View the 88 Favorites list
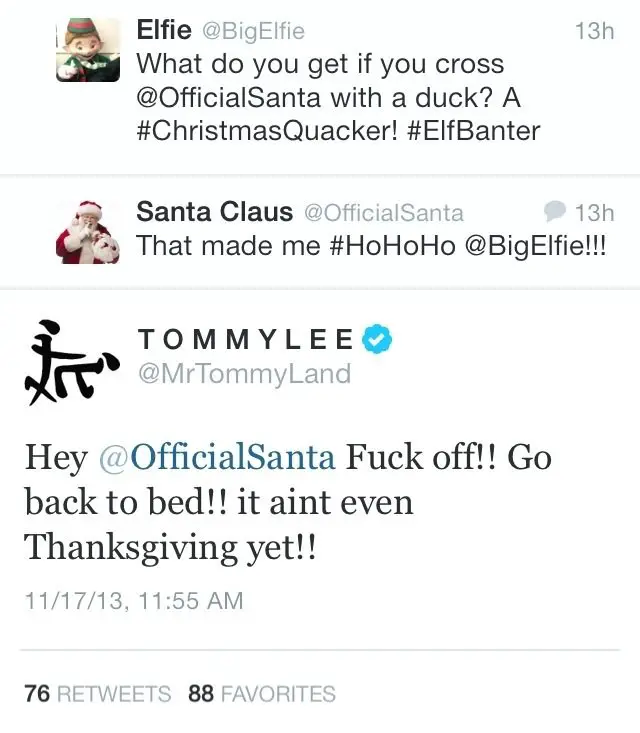The image size is (640, 733). coord(262,693)
